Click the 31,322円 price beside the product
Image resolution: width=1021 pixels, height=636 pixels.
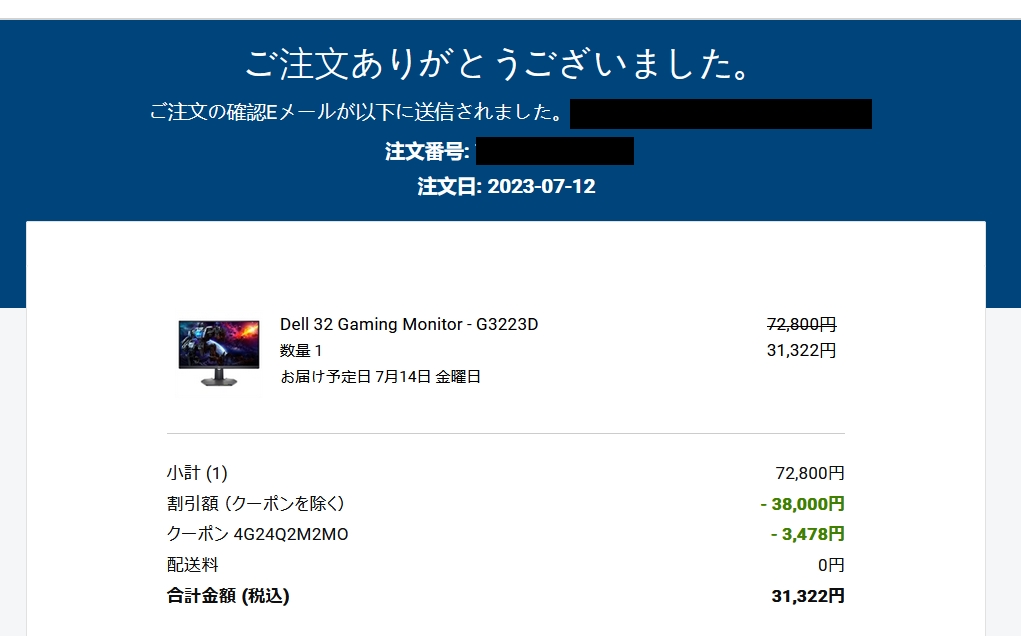(x=800, y=350)
